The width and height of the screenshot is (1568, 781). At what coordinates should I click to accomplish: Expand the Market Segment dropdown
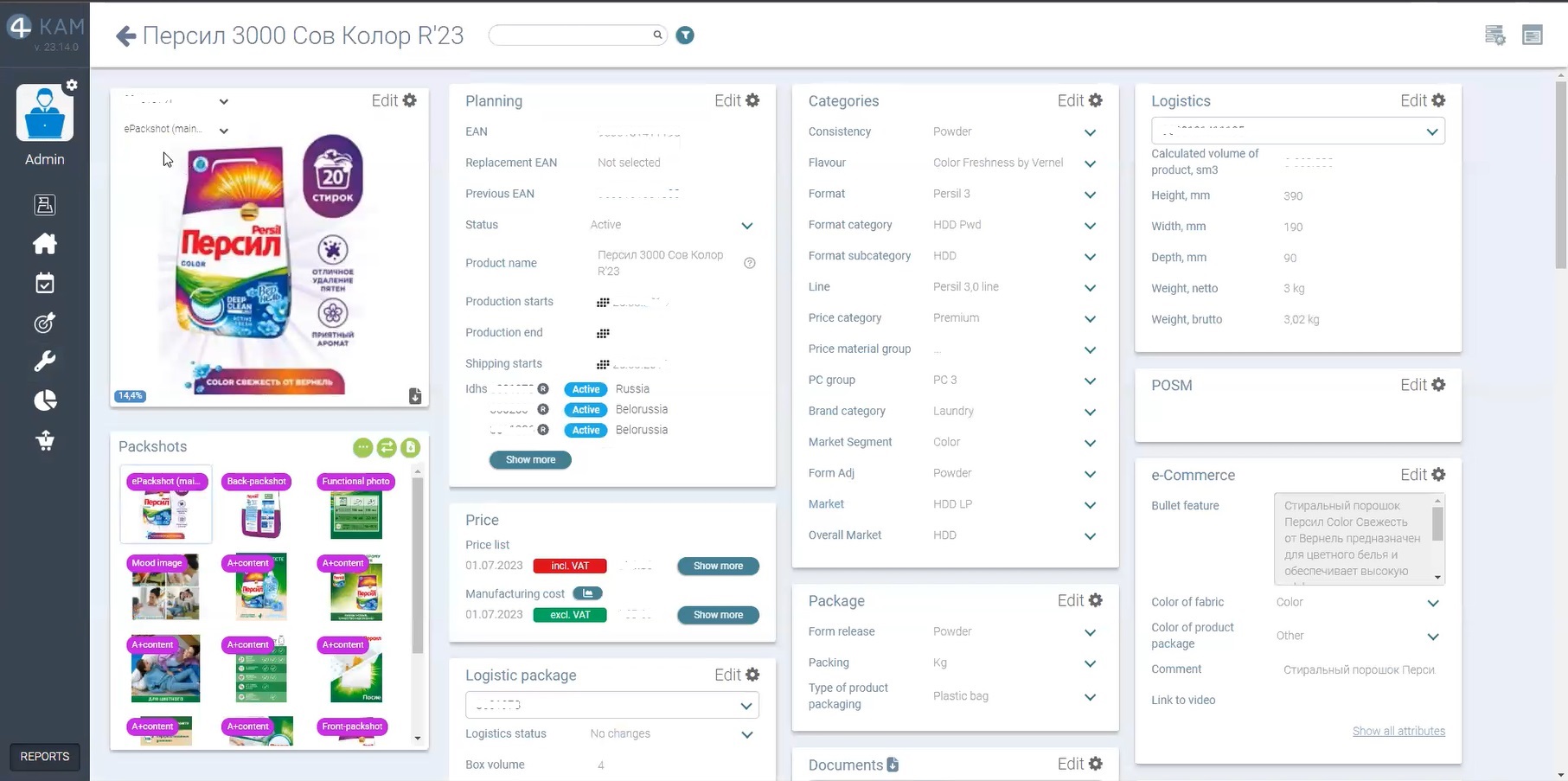pos(1090,443)
